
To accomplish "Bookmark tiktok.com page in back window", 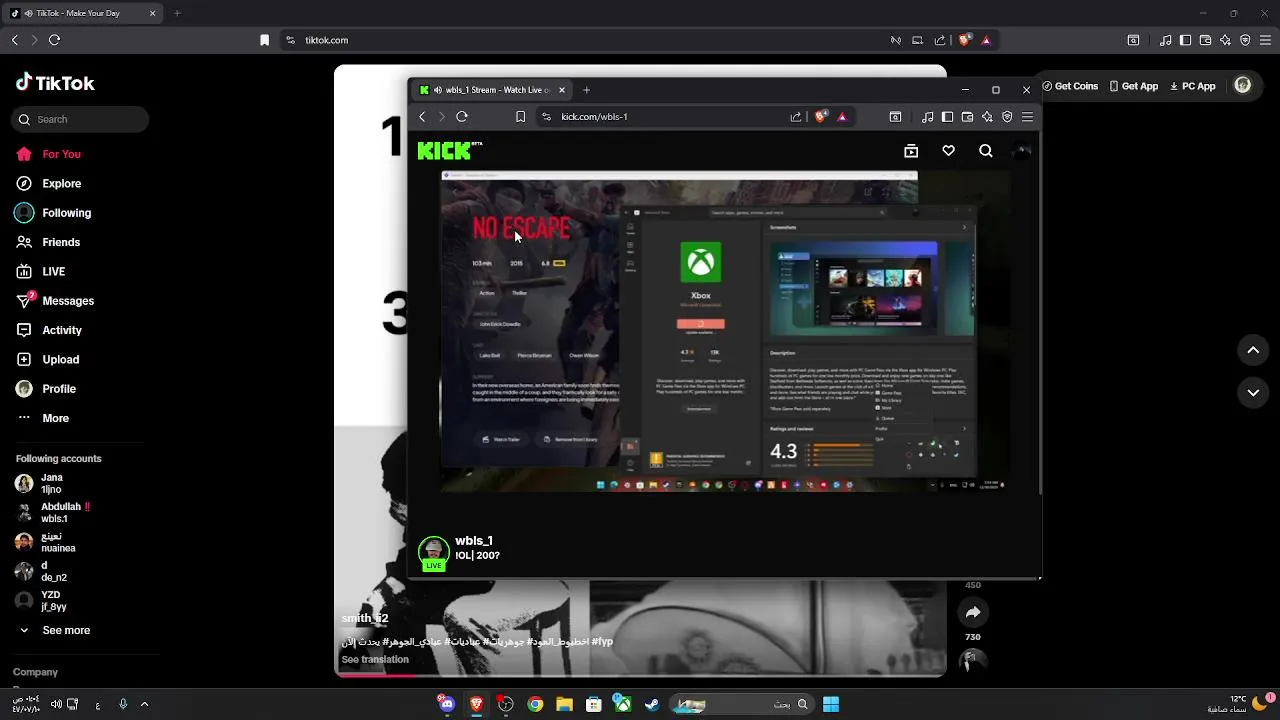I will point(264,40).
